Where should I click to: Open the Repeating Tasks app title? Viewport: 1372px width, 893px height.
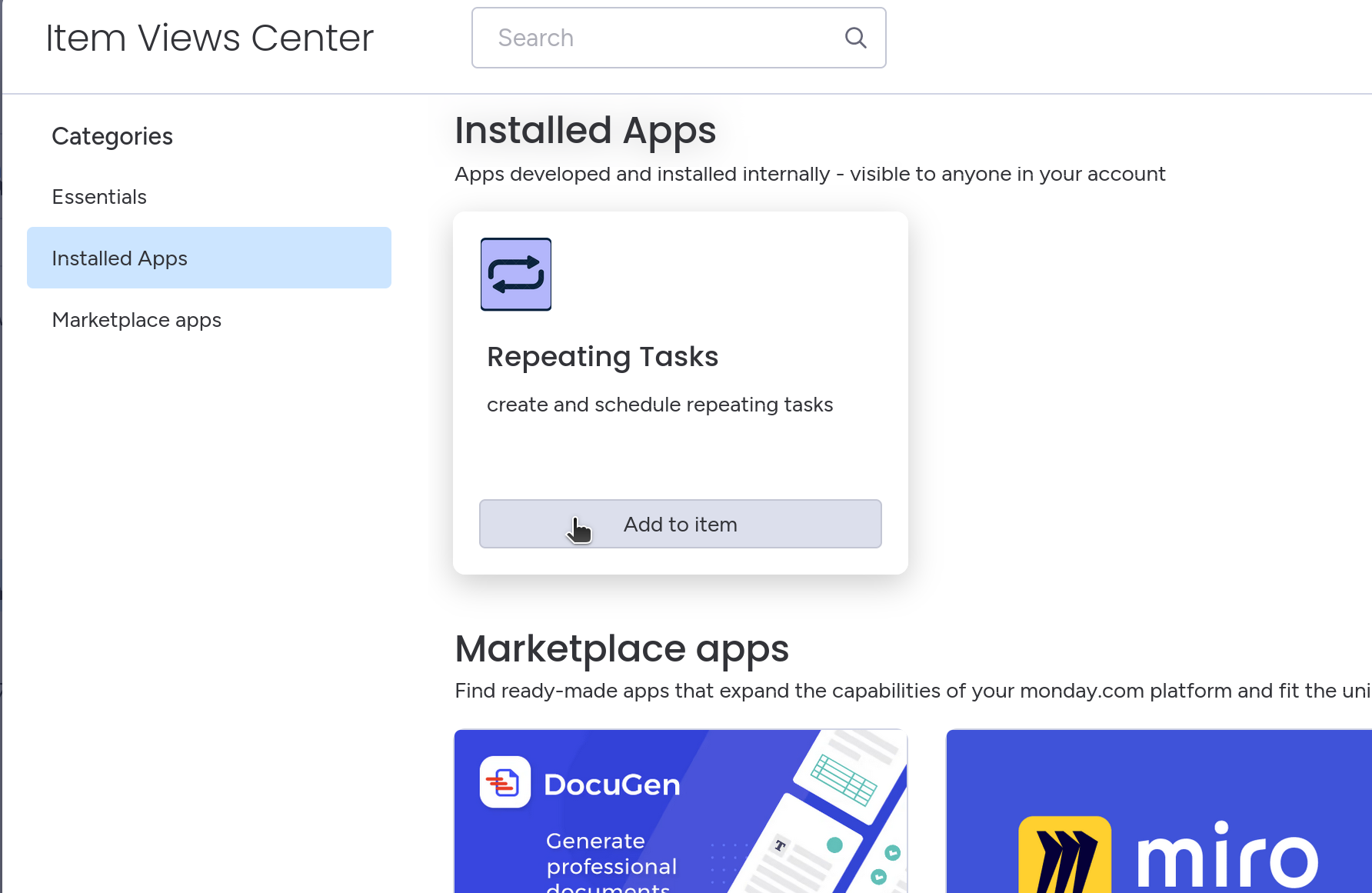click(x=602, y=357)
